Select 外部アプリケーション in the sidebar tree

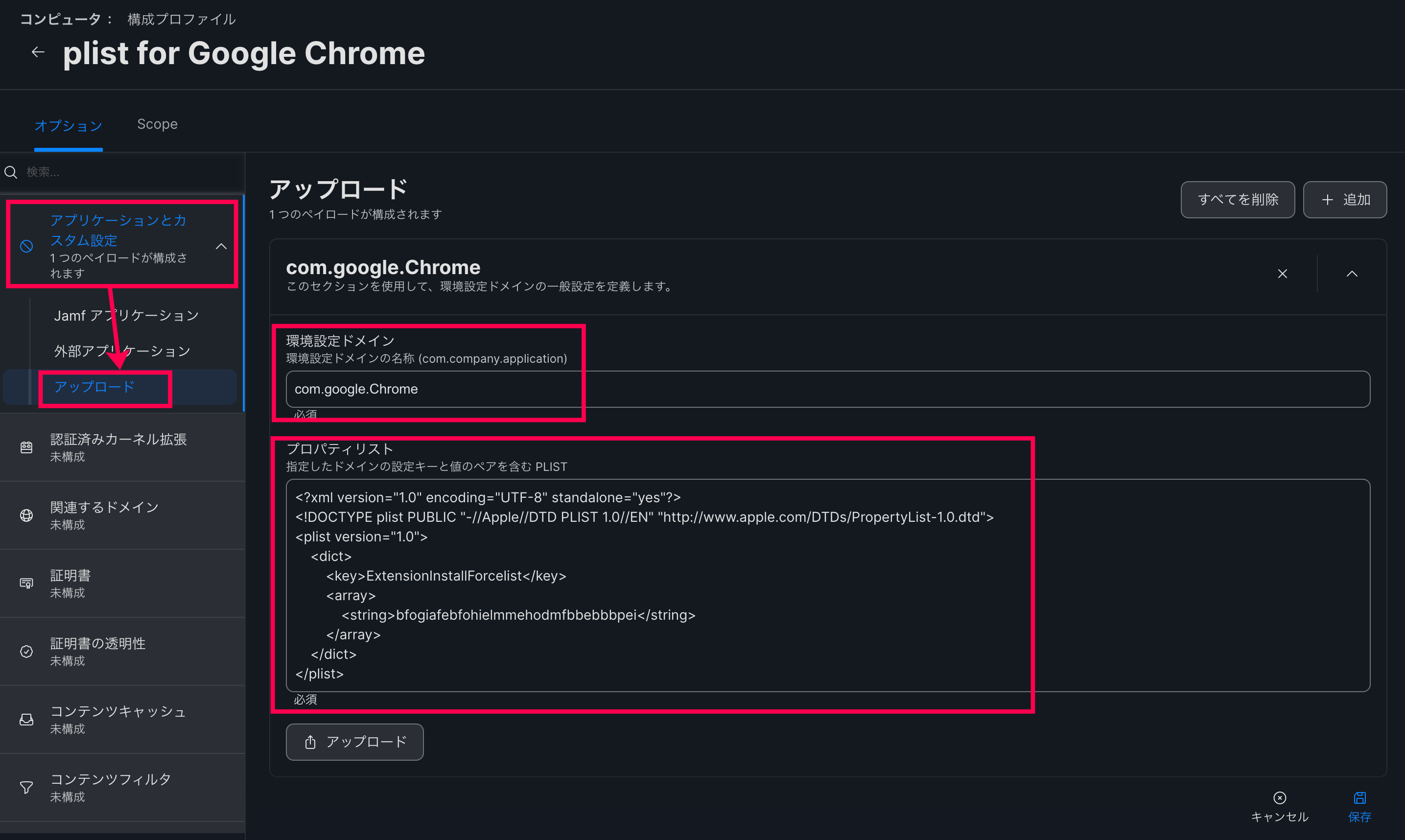click(x=121, y=350)
